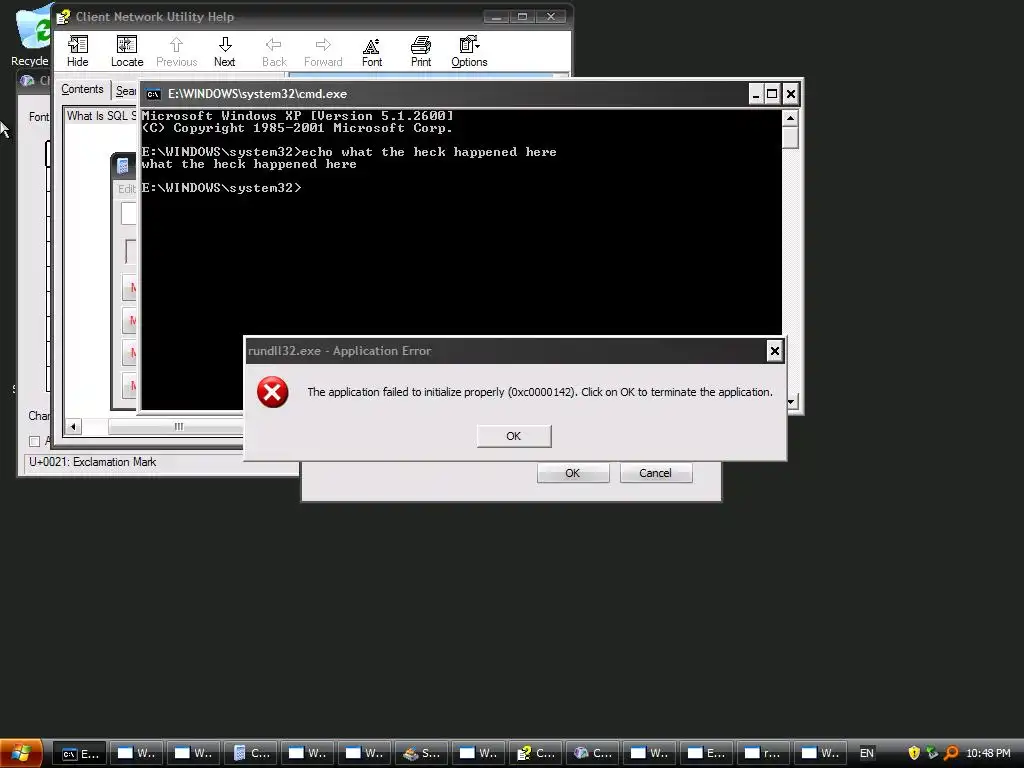
Task: Click the cmd window vertical scroll thumb
Action: point(790,138)
